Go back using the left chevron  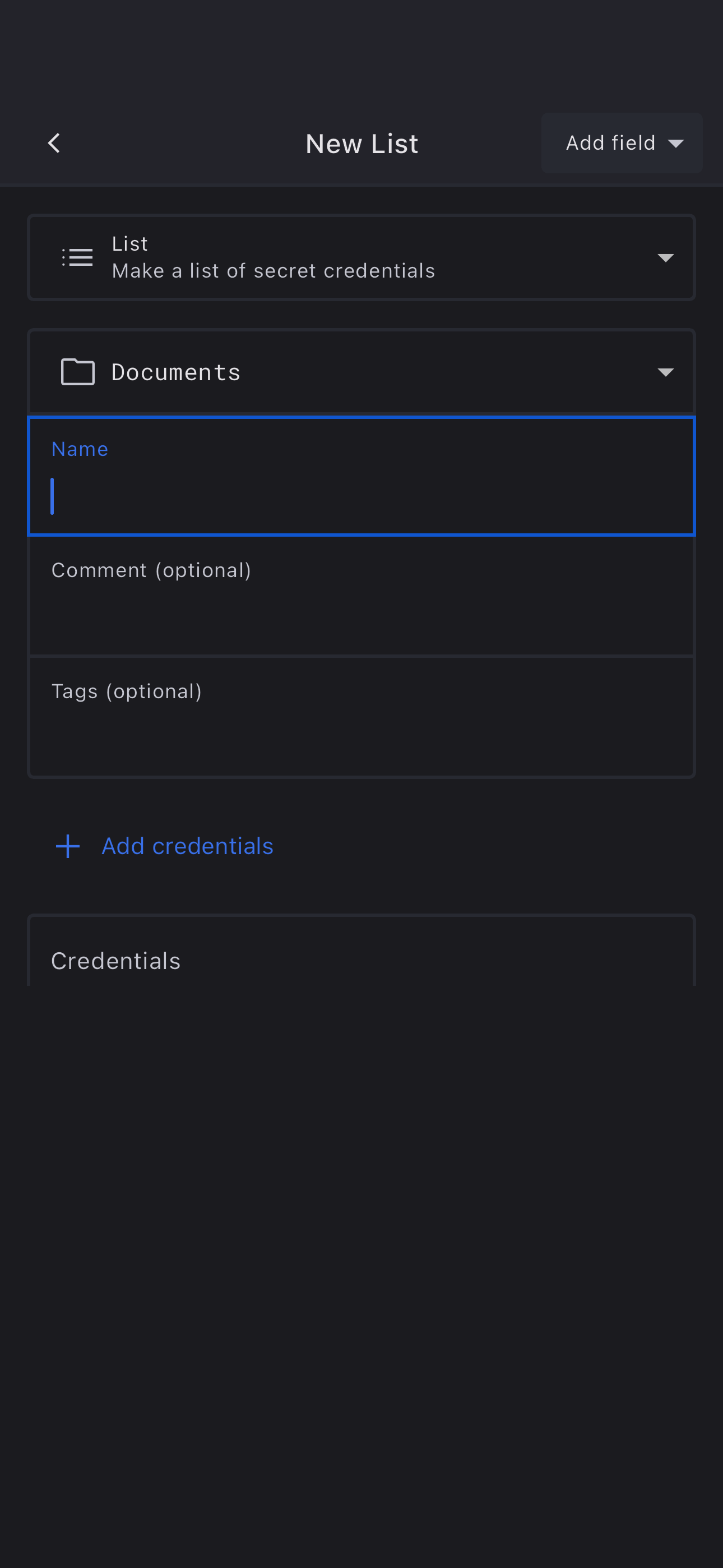pos(54,144)
